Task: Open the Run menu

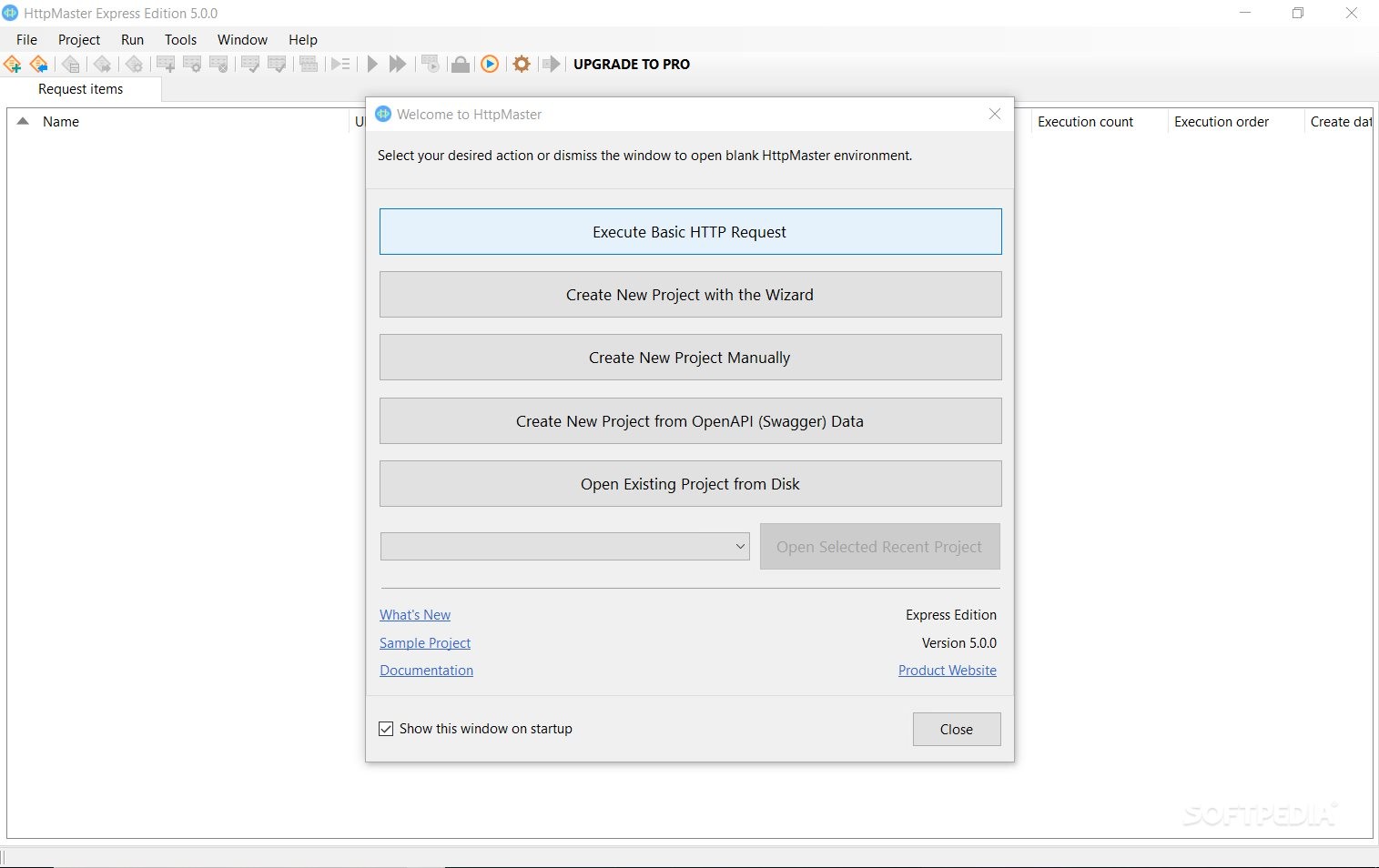Action: click(132, 39)
